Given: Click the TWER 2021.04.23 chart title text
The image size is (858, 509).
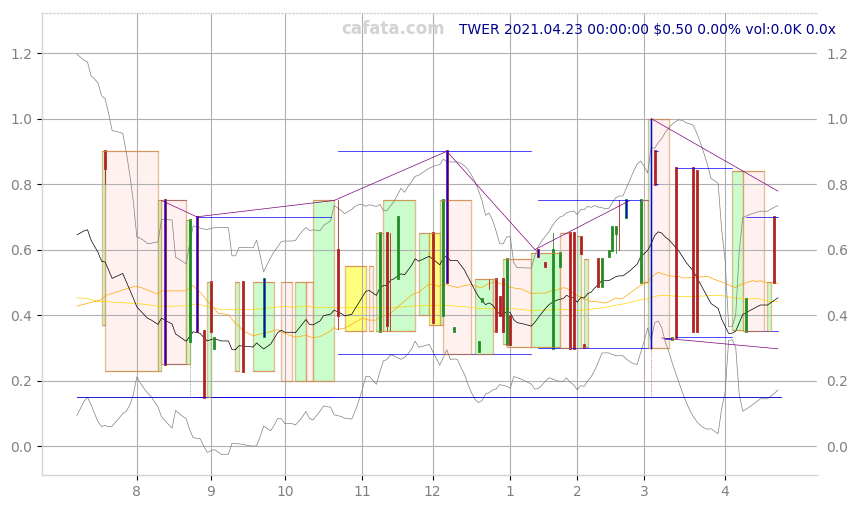Looking at the screenshot, I should coord(647,29).
